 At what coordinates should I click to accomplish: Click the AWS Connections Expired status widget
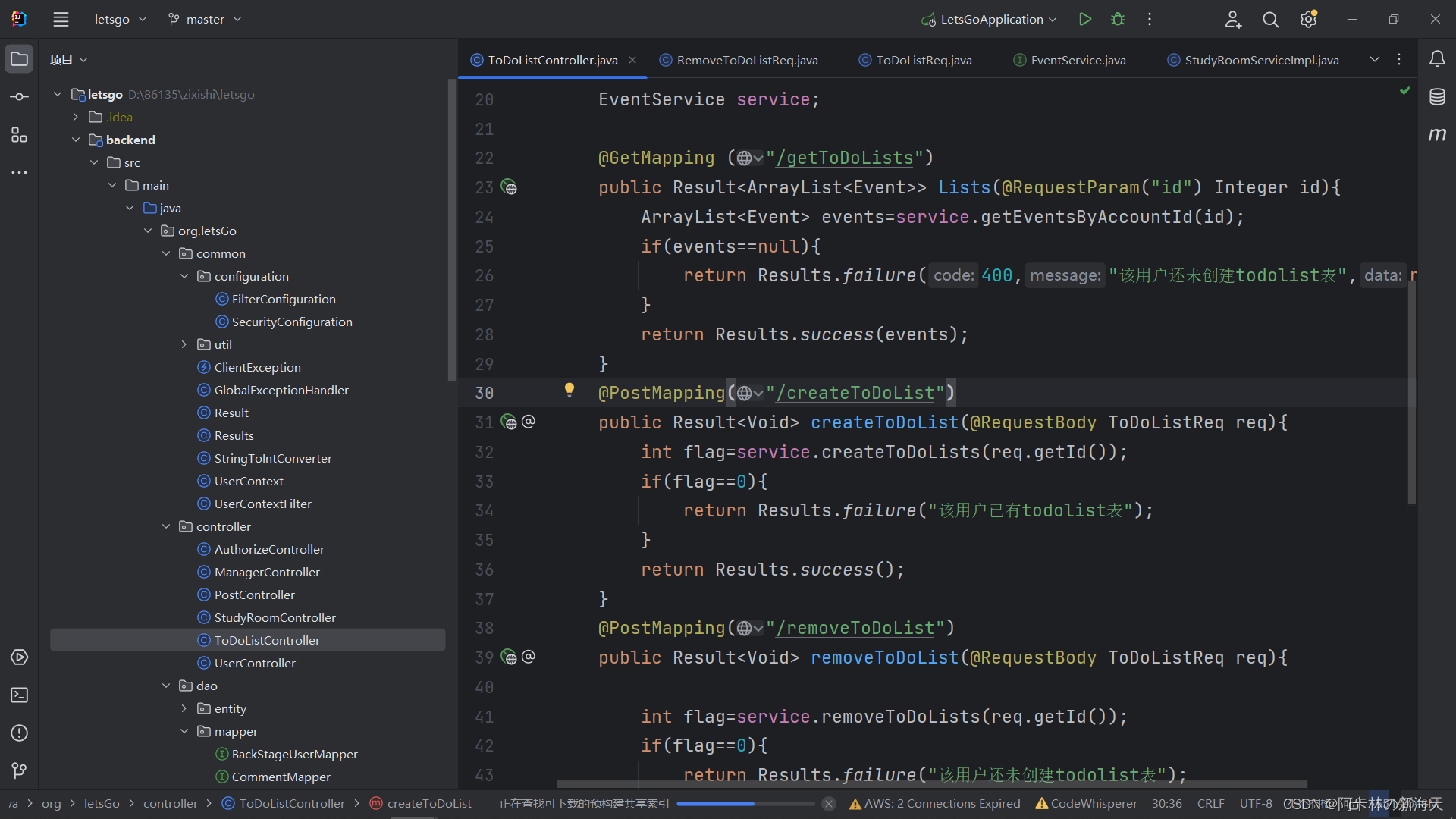coord(934,804)
